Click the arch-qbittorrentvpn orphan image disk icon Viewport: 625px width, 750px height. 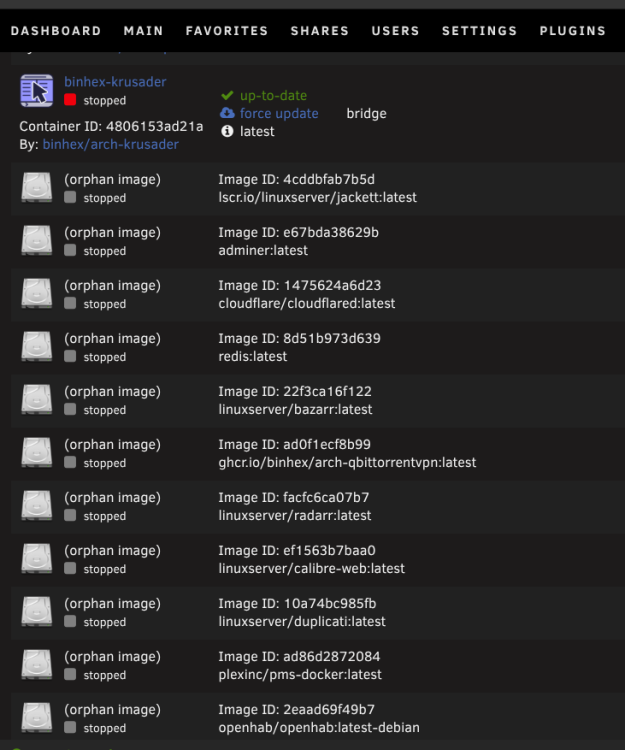click(36, 453)
